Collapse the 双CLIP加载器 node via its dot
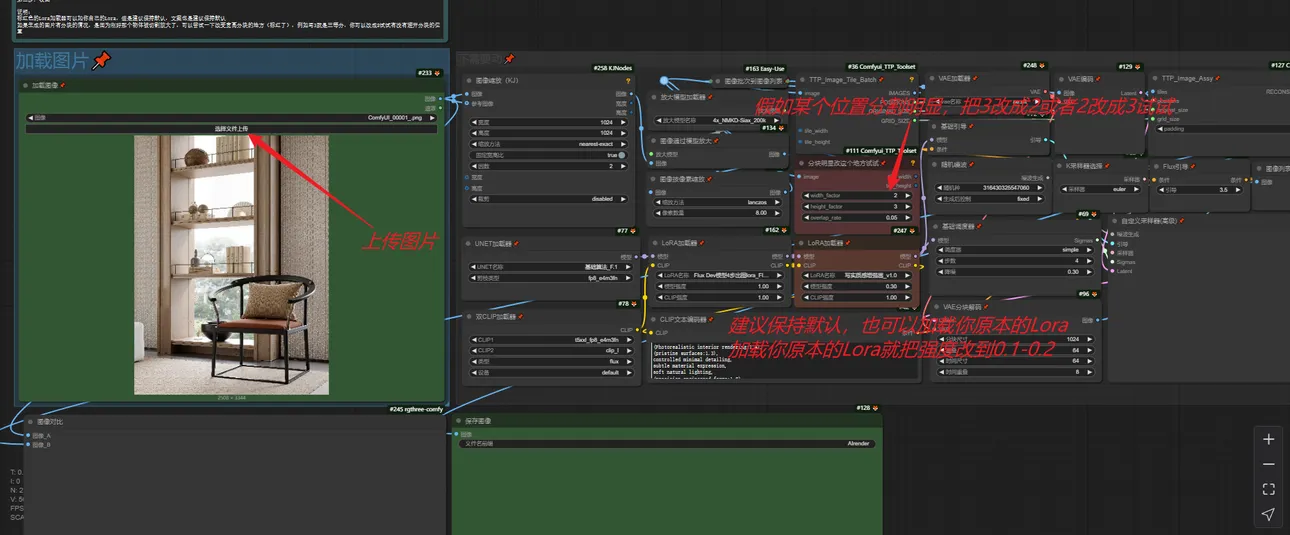 (x=469, y=316)
